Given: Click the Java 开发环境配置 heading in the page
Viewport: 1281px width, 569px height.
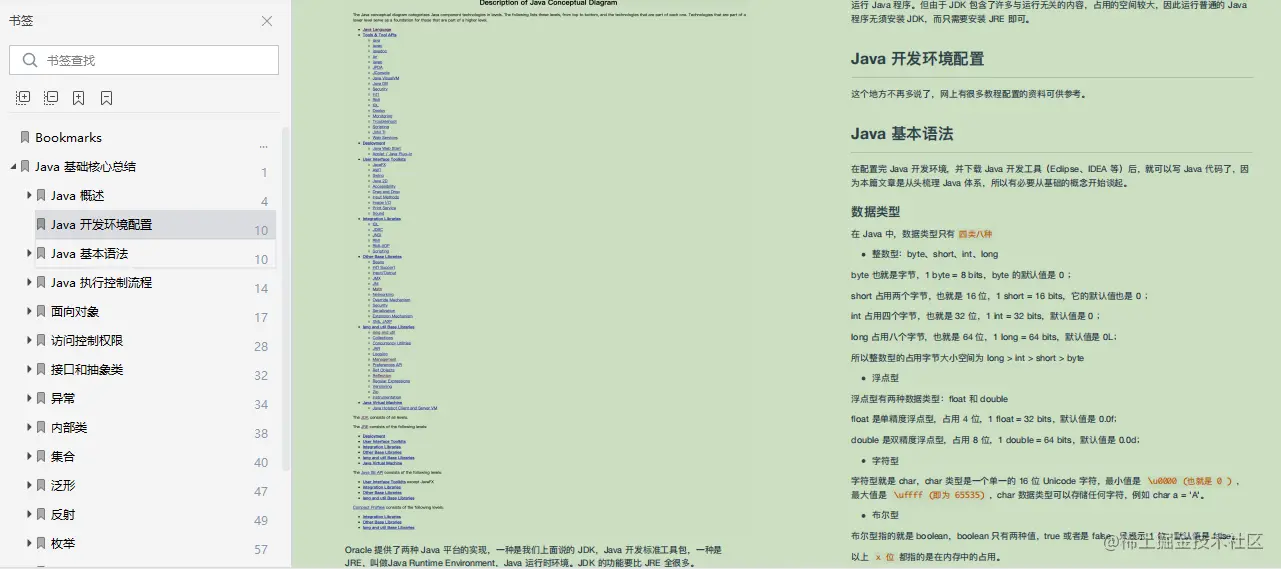Looking at the screenshot, I should point(917,59).
